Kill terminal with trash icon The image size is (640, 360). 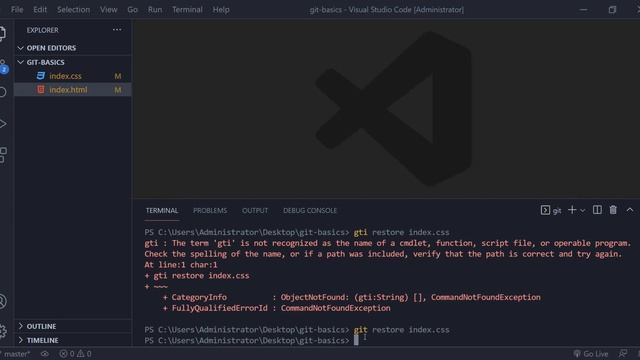click(613, 210)
